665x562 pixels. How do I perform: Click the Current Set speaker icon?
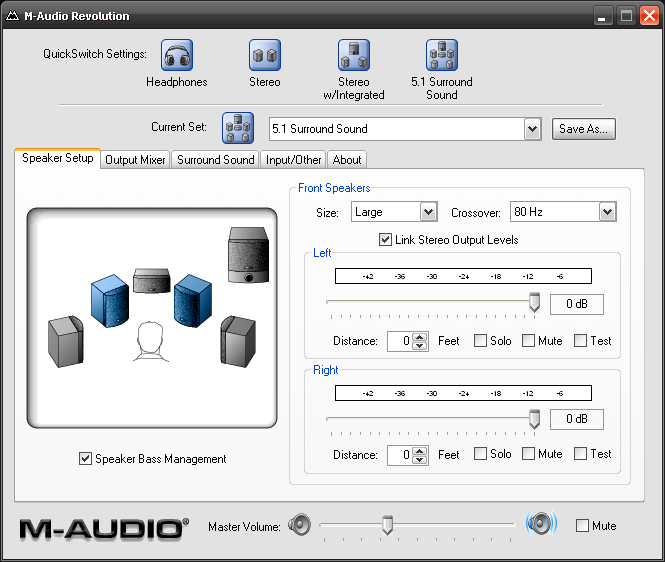[238, 128]
